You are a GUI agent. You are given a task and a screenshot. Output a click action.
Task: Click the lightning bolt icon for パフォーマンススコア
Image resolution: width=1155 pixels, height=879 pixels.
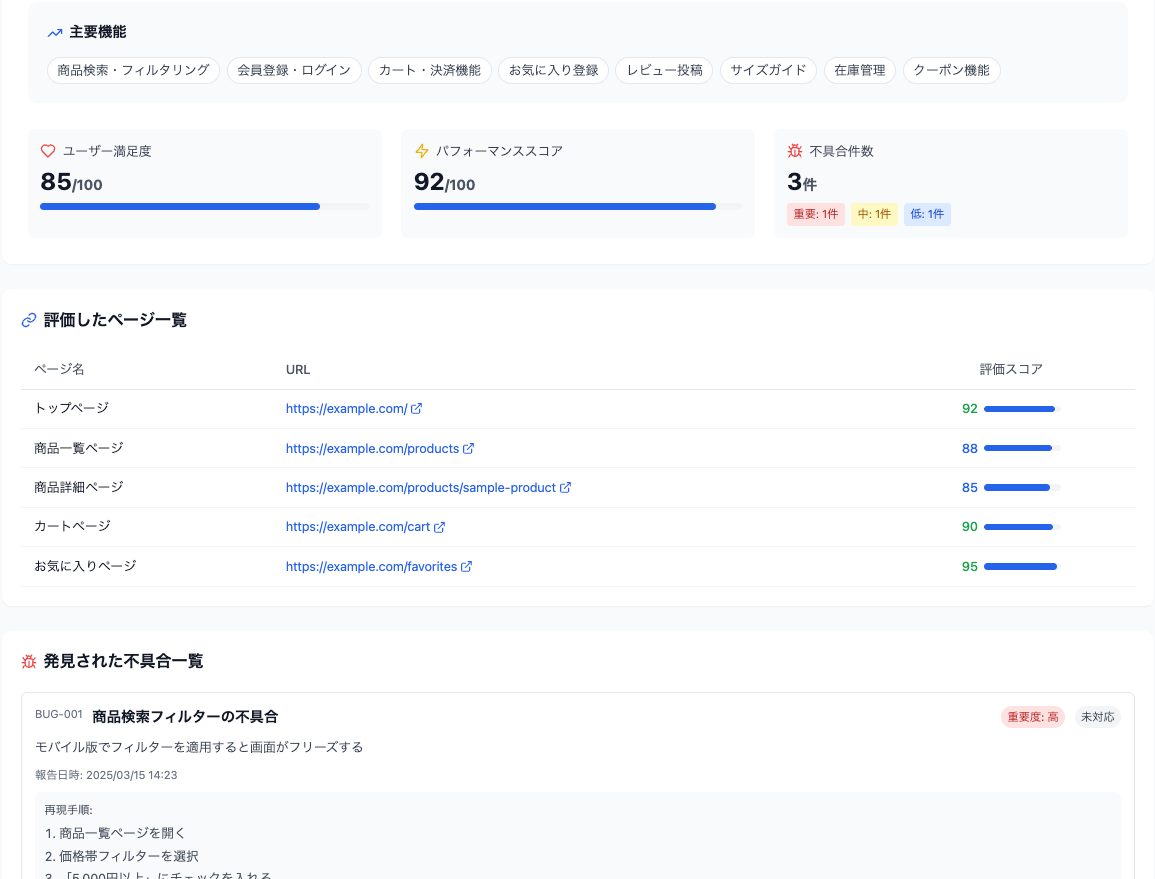click(x=421, y=151)
